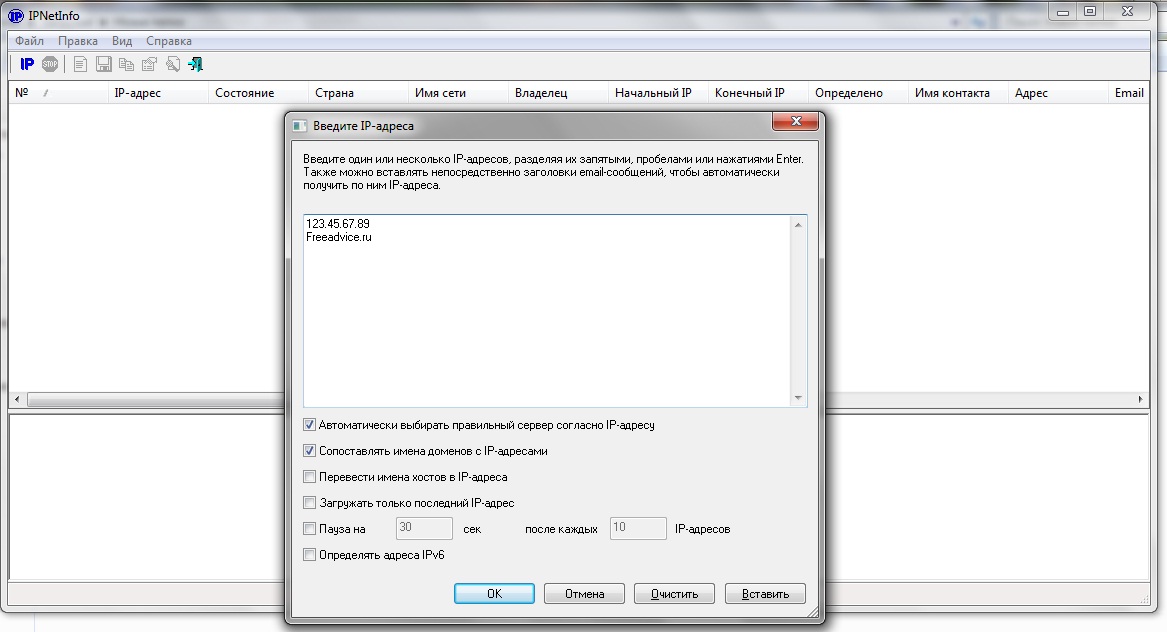
Task: Click the OK button
Action: tap(494, 593)
